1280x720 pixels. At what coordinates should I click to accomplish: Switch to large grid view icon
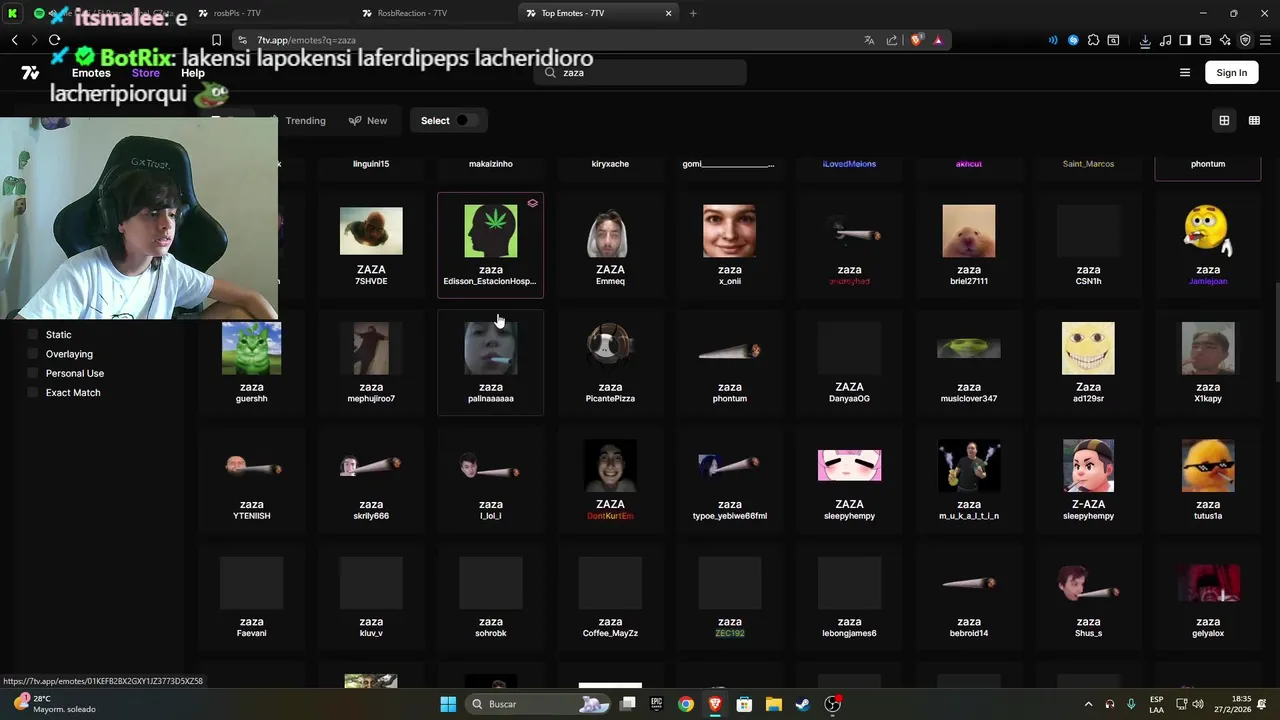pyautogui.click(x=1224, y=121)
